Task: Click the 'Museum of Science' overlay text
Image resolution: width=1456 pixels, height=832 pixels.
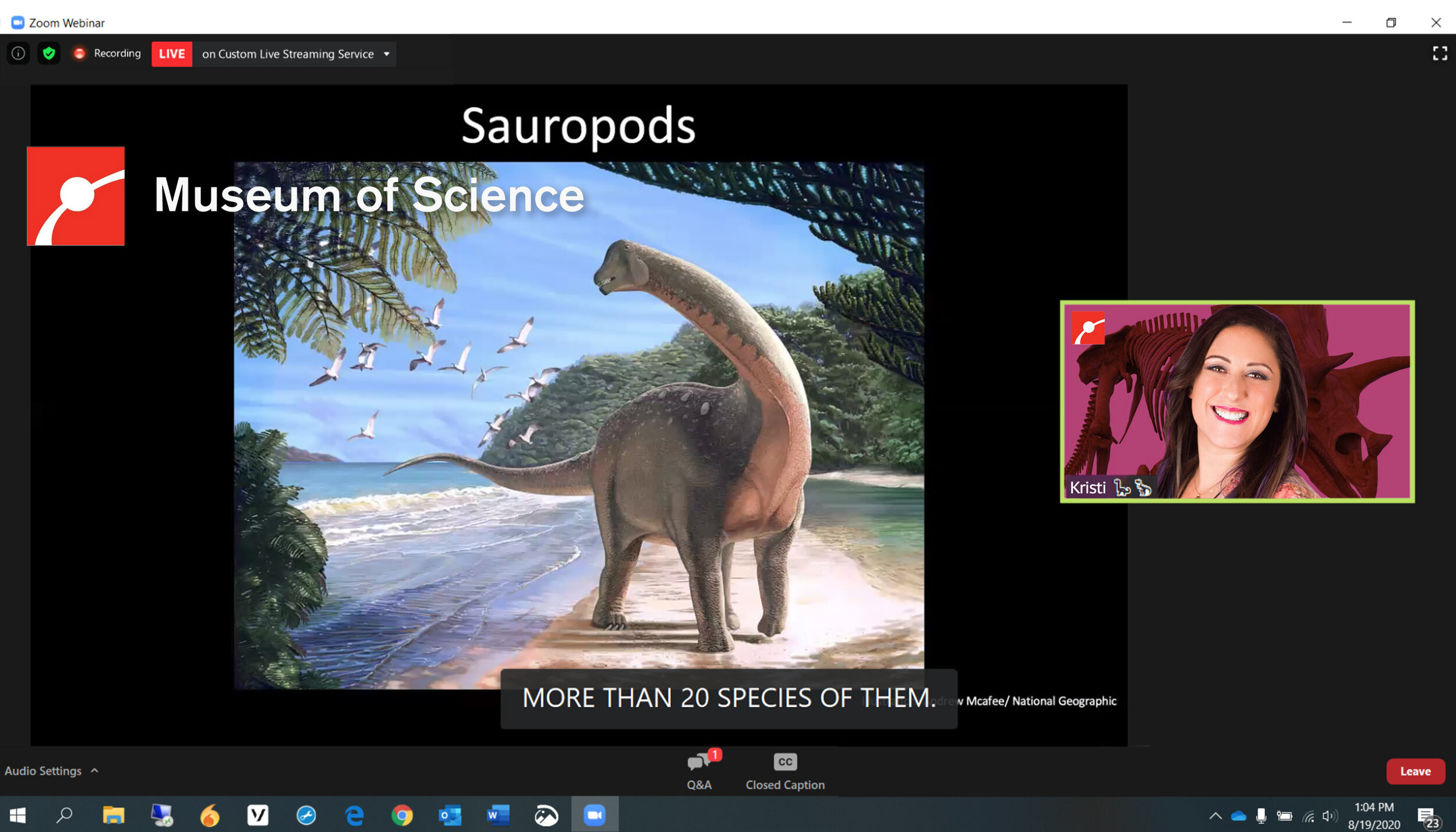Action: tap(369, 196)
